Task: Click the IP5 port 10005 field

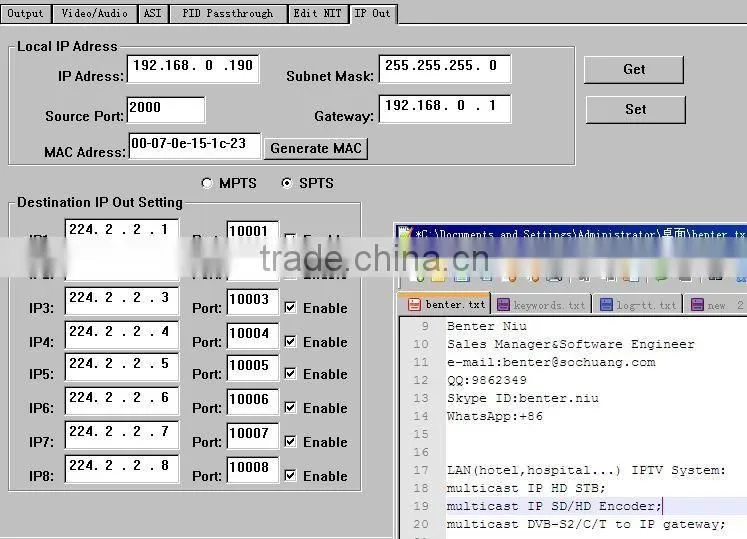Action: click(253, 368)
